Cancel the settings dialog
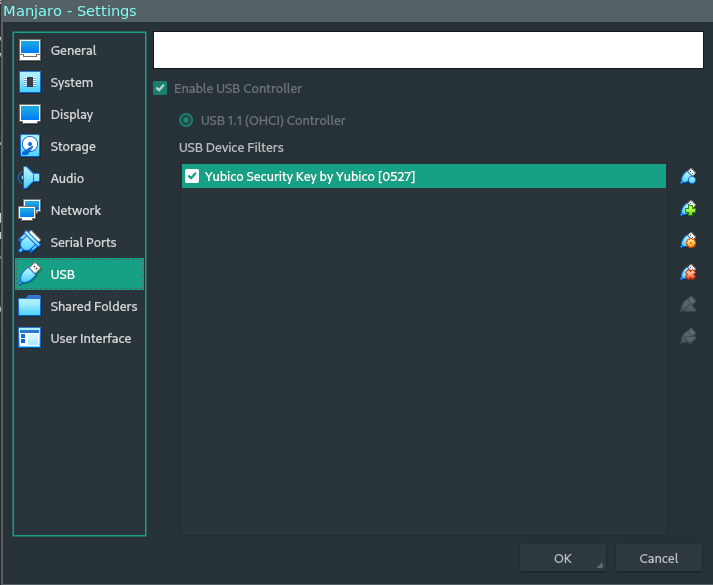This screenshot has width=713, height=585. pos(658,558)
